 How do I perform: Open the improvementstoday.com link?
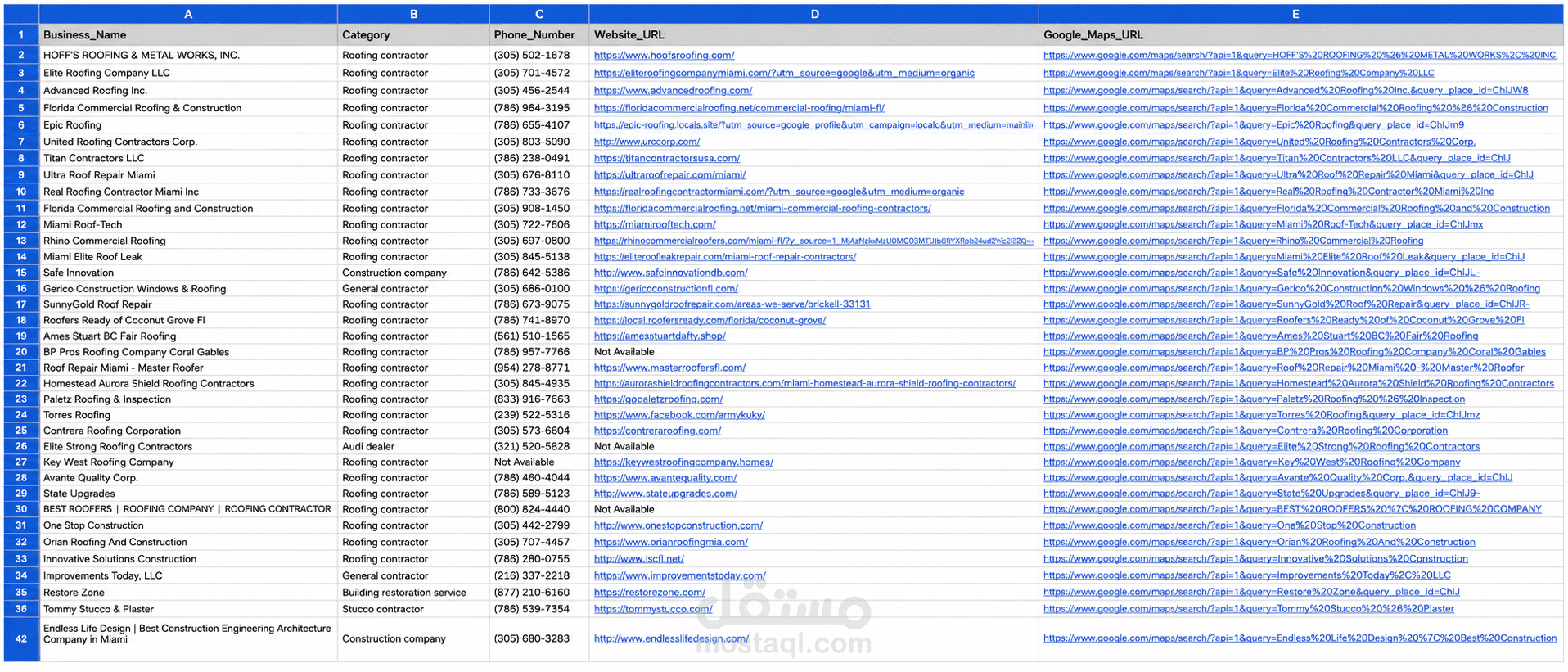tap(680, 575)
